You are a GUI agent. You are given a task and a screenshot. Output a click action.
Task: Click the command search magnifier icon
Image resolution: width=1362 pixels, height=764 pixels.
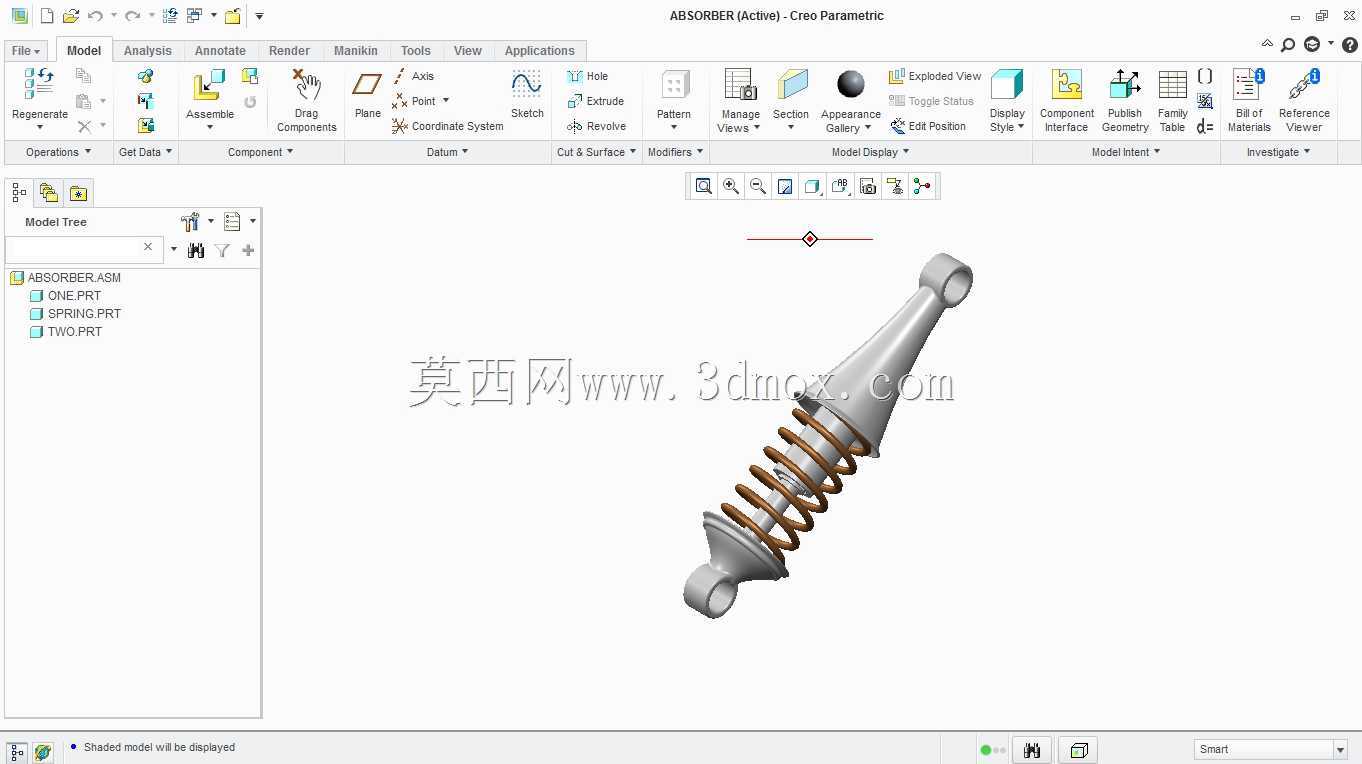(x=1288, y=45)
